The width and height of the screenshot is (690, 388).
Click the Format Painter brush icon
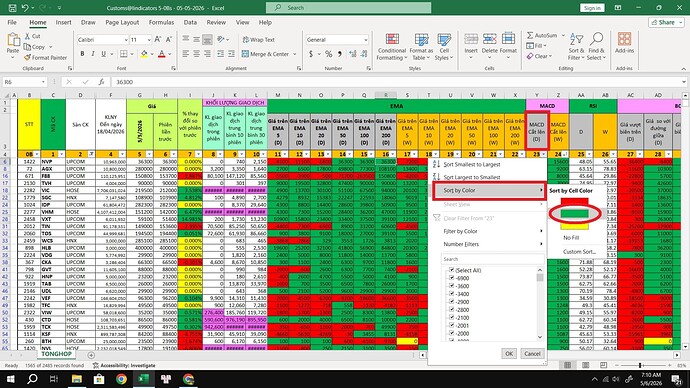(x=27, y=58)
